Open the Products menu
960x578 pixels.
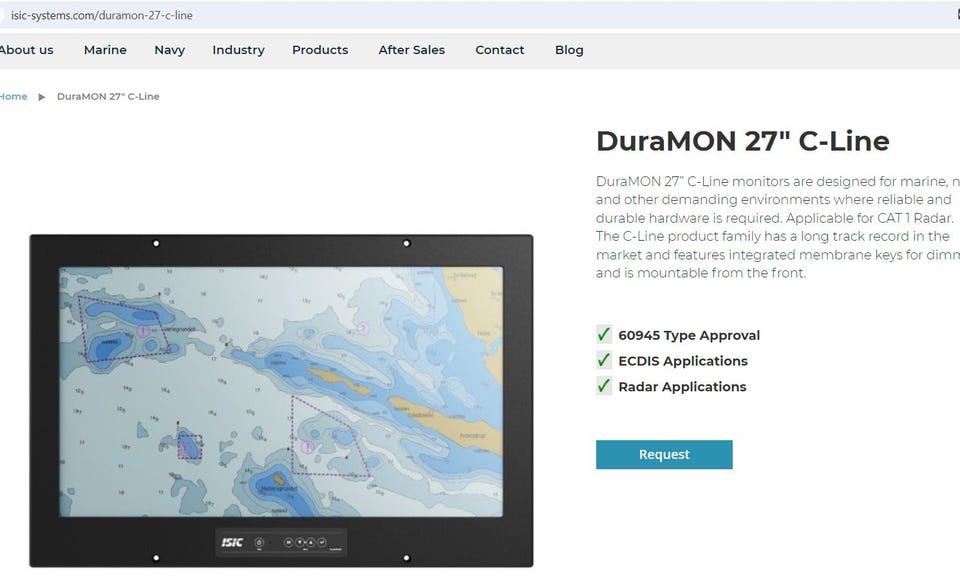[x=320, y=50]
